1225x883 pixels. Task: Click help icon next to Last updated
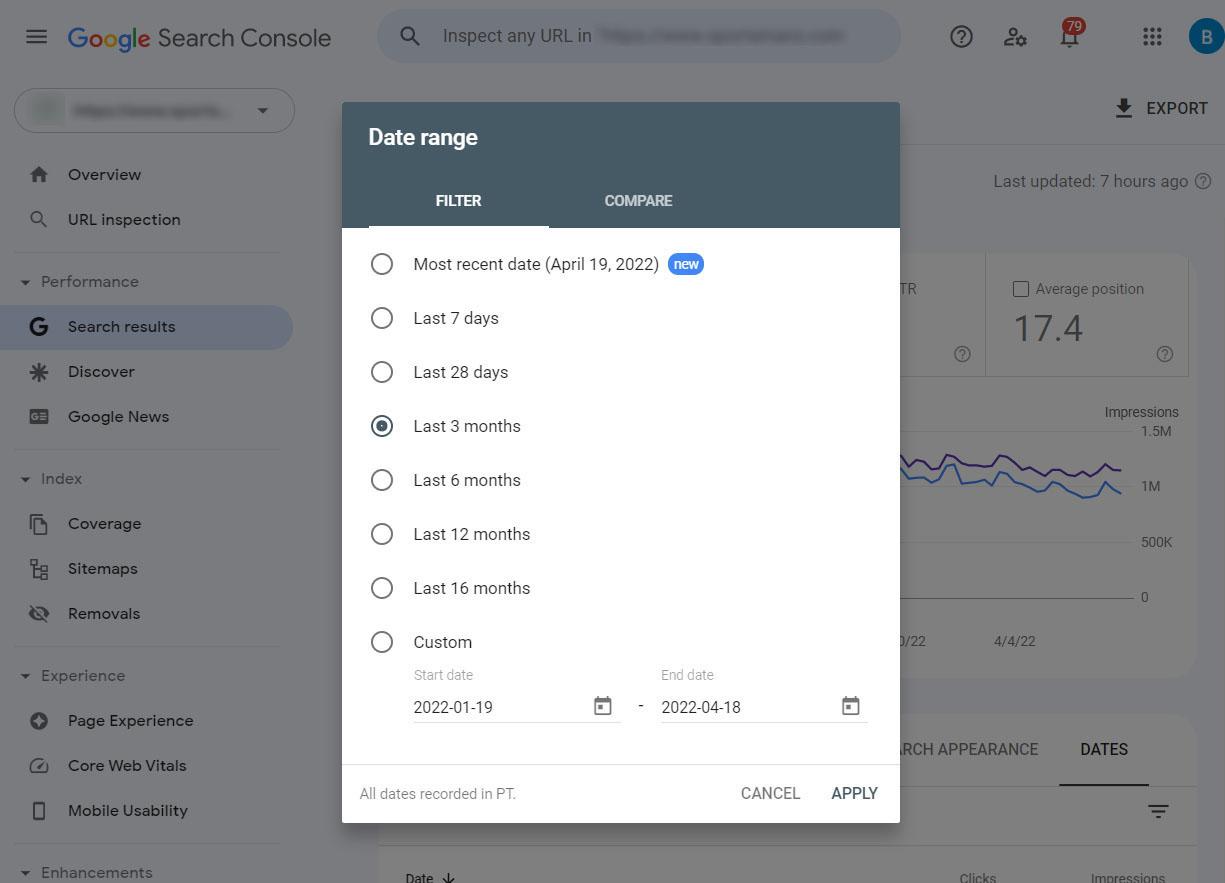(x=1203, y=181)
